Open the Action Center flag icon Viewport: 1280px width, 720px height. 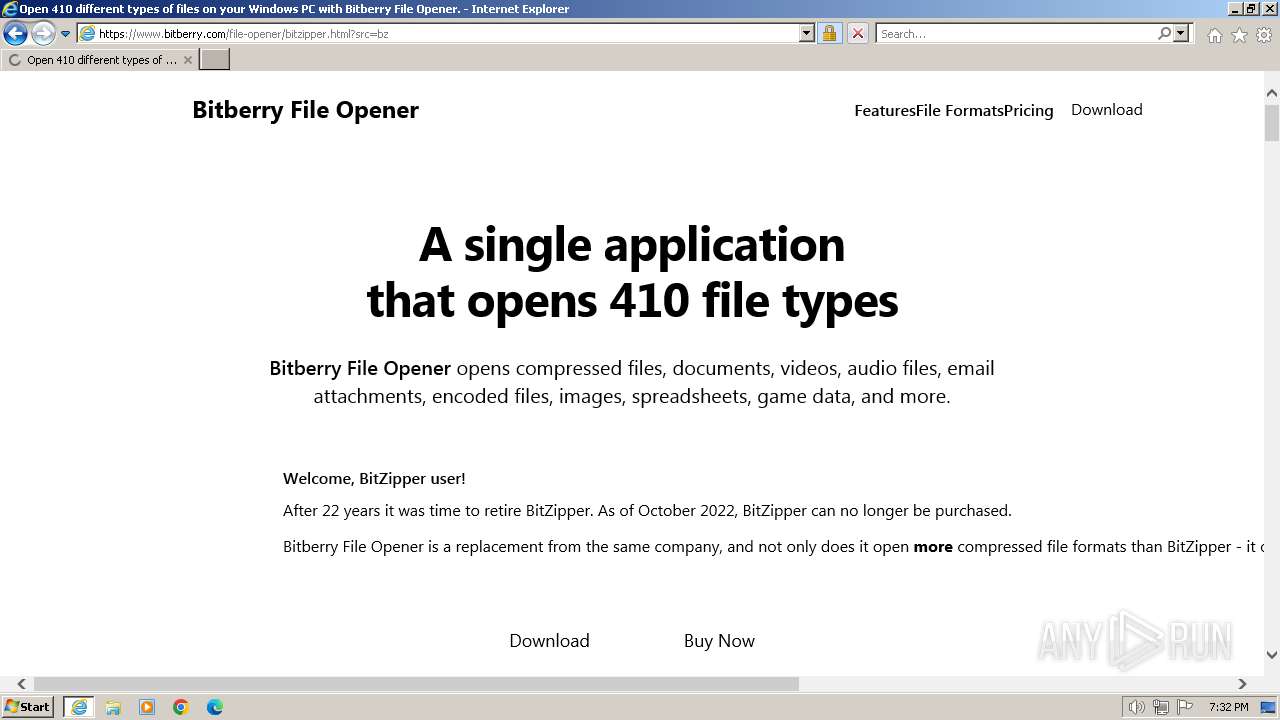click(1185, 707)
